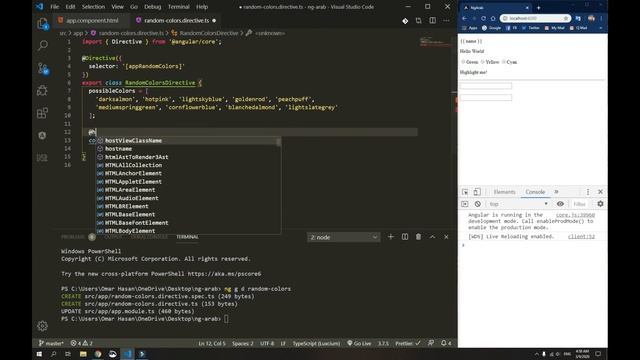The height and width of the screenshot is (360, 640).
Task: Choose HTMLBodyElement autocomplete suggestion
Action: click(188, 231)
